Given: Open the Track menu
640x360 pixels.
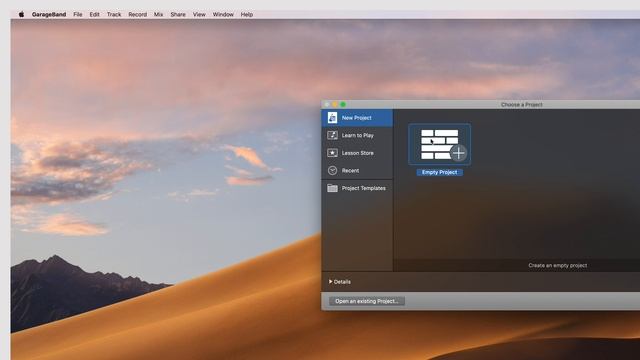Looking at the screenshot, I should [114, 14].
